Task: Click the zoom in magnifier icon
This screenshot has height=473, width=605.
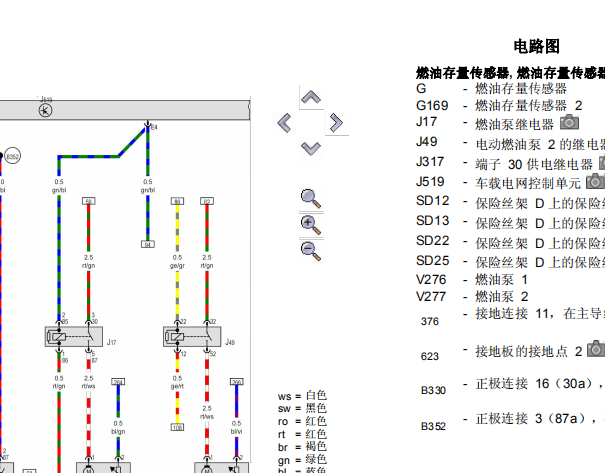Action: [311, 225]
